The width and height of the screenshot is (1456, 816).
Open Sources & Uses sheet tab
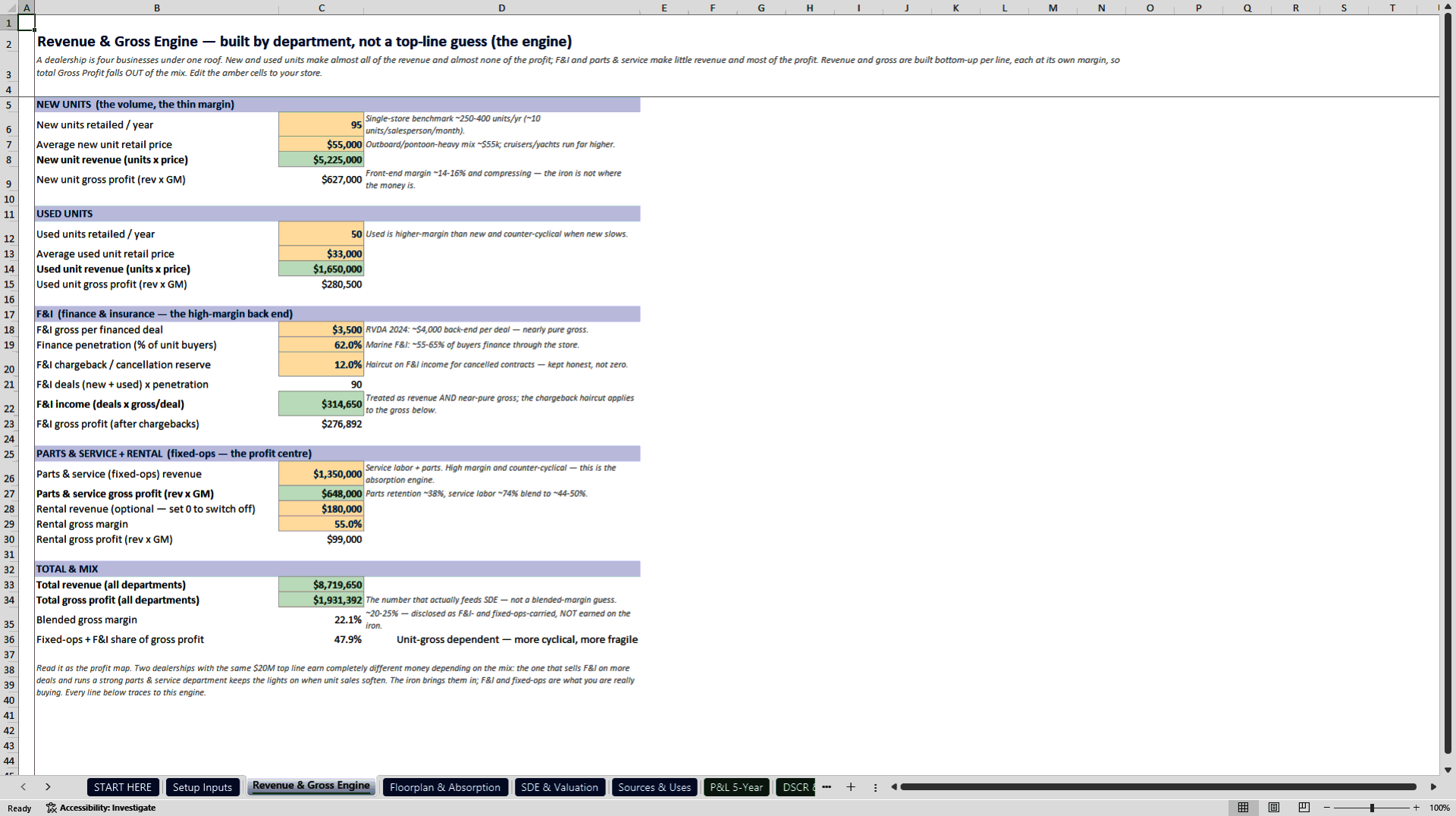pyautogui.click(x=654, y=787)
